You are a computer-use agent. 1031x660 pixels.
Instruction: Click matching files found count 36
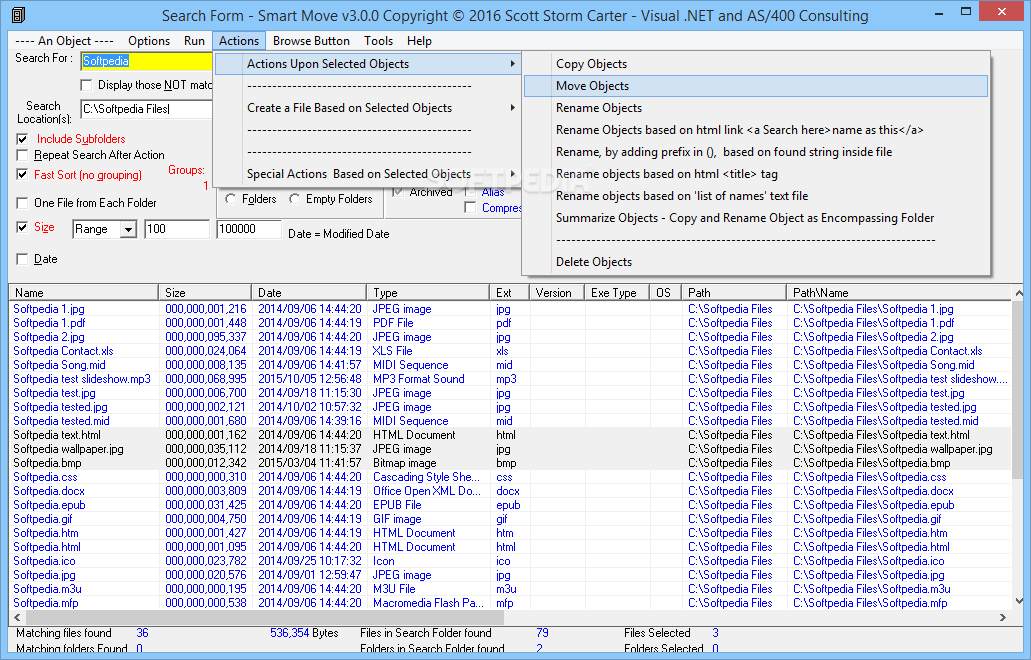[142, 633]
